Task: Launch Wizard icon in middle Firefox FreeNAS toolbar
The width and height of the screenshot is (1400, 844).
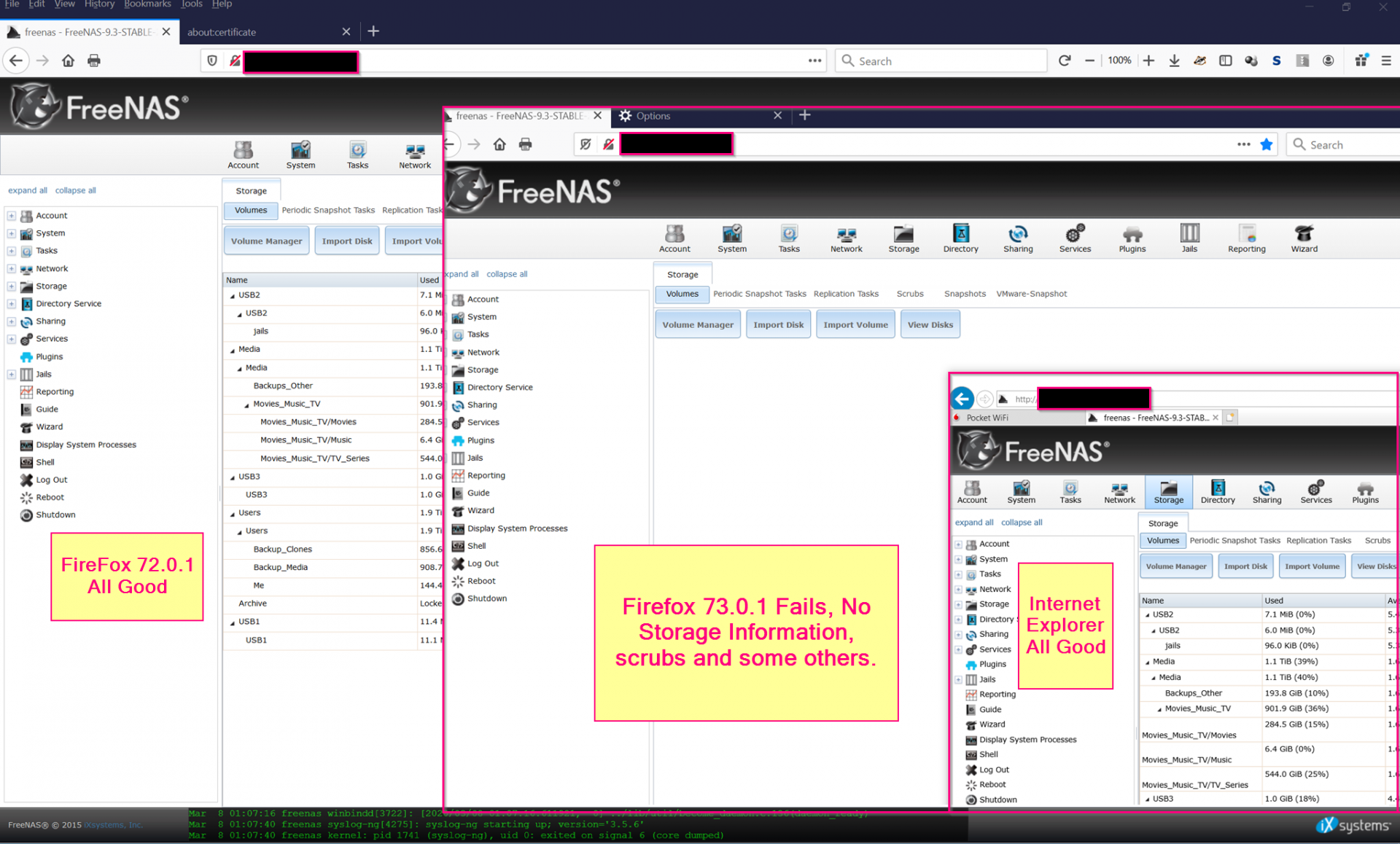Action: (1304, 238)
